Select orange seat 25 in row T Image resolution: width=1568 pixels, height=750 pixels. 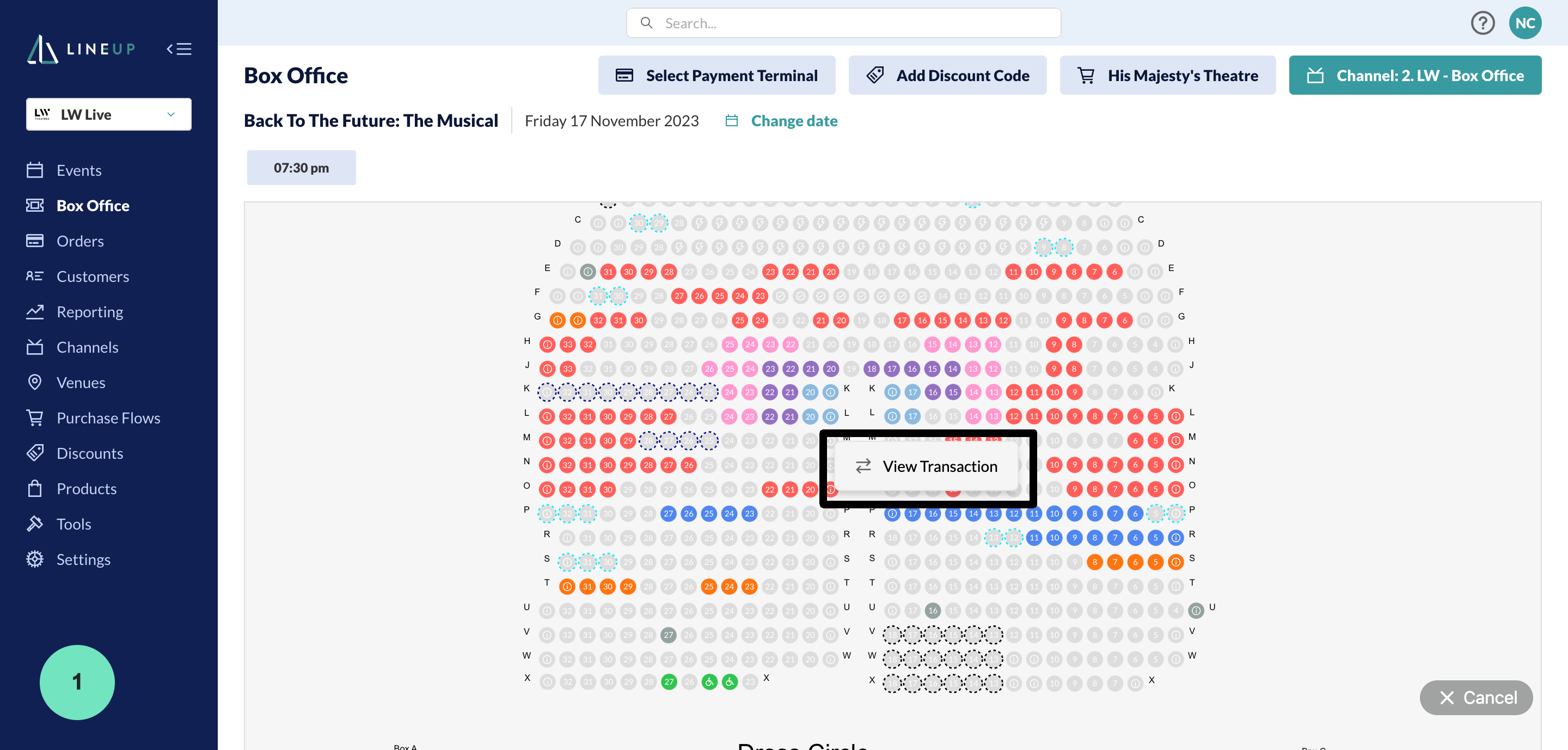pyautogui.click(x=708, y=586)
